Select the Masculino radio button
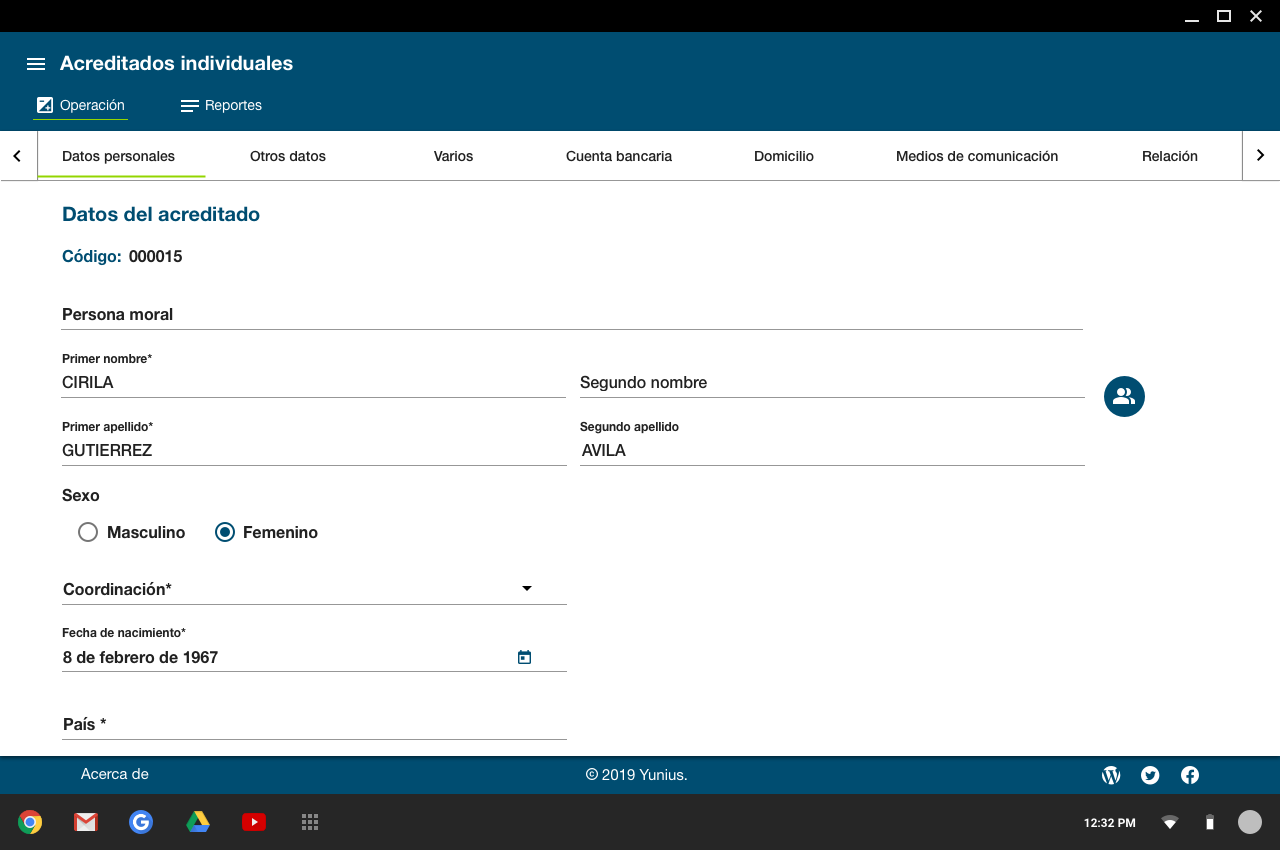Viewport: 1280px width, 850px height. coord(88,532)
